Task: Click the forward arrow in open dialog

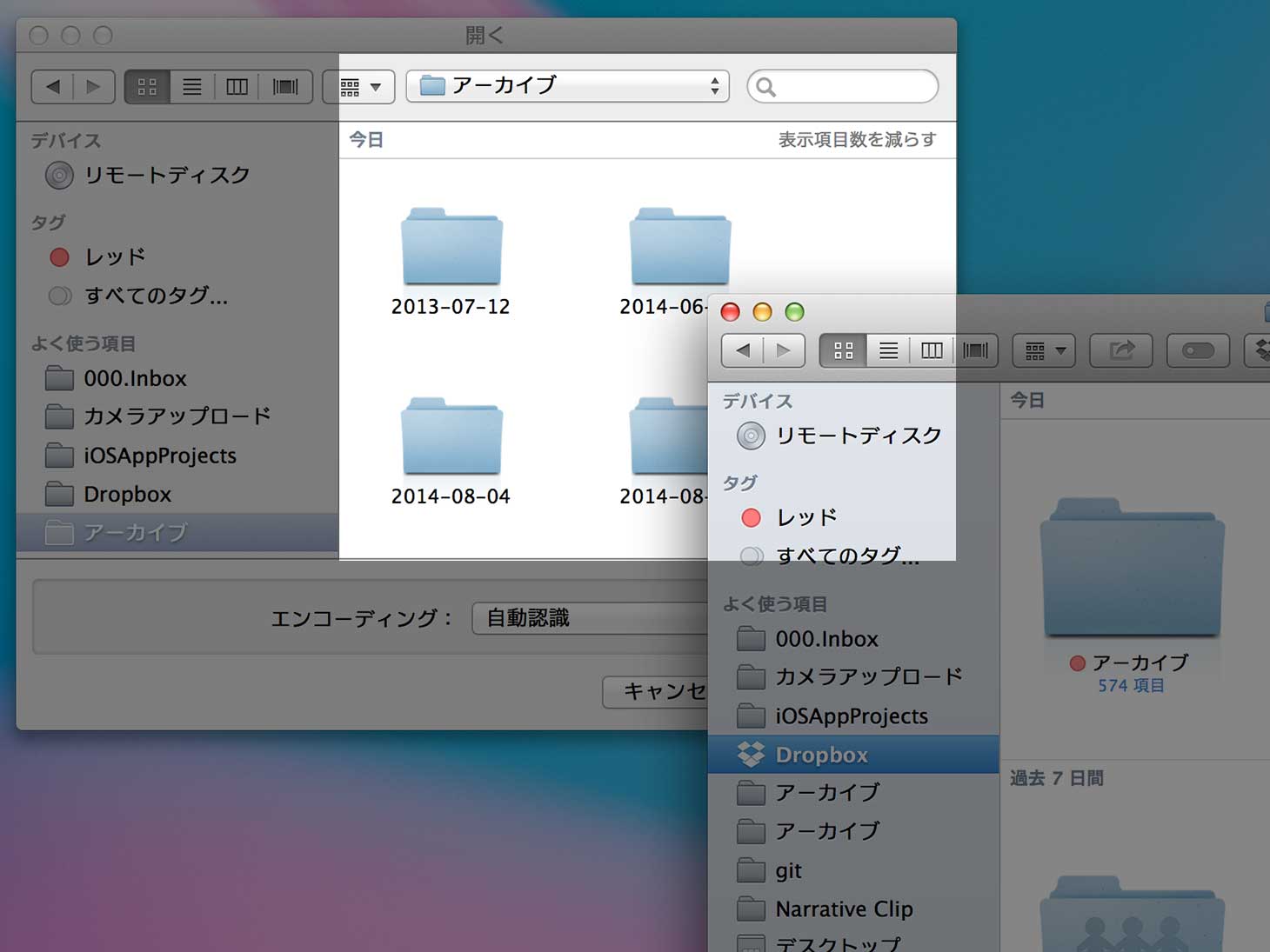Action: coord(94,86)
